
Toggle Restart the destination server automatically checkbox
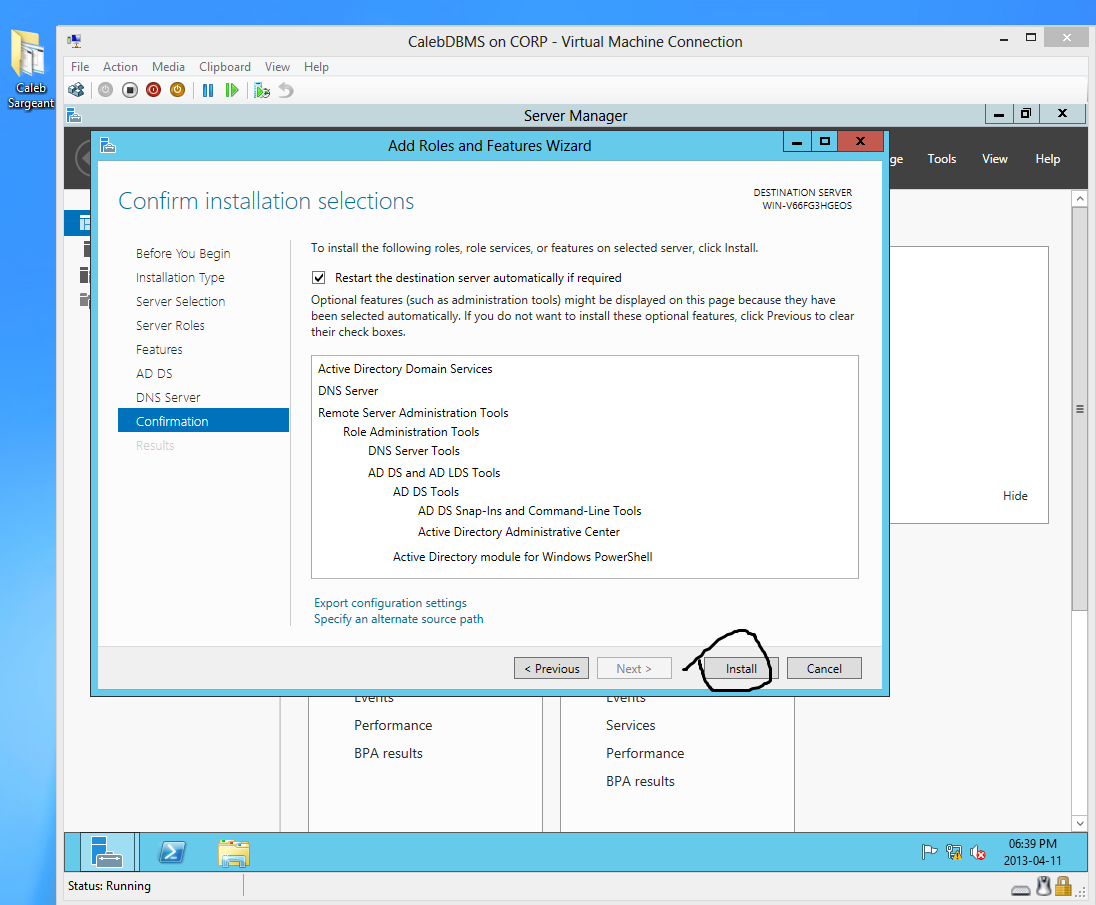pos(319,277)
